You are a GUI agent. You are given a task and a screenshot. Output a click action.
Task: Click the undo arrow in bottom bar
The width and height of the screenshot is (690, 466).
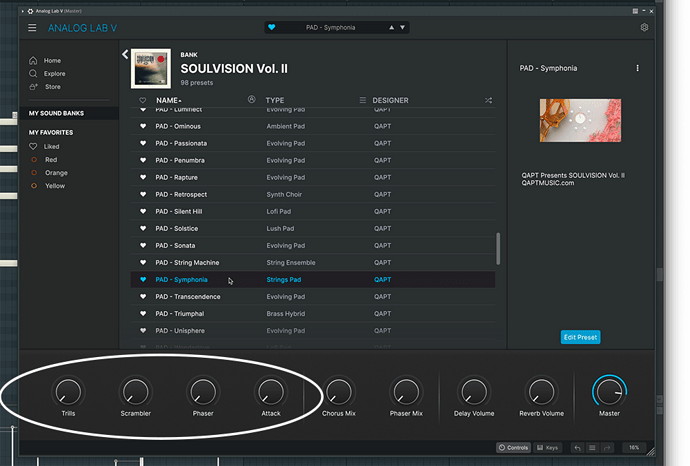(577, 448)
